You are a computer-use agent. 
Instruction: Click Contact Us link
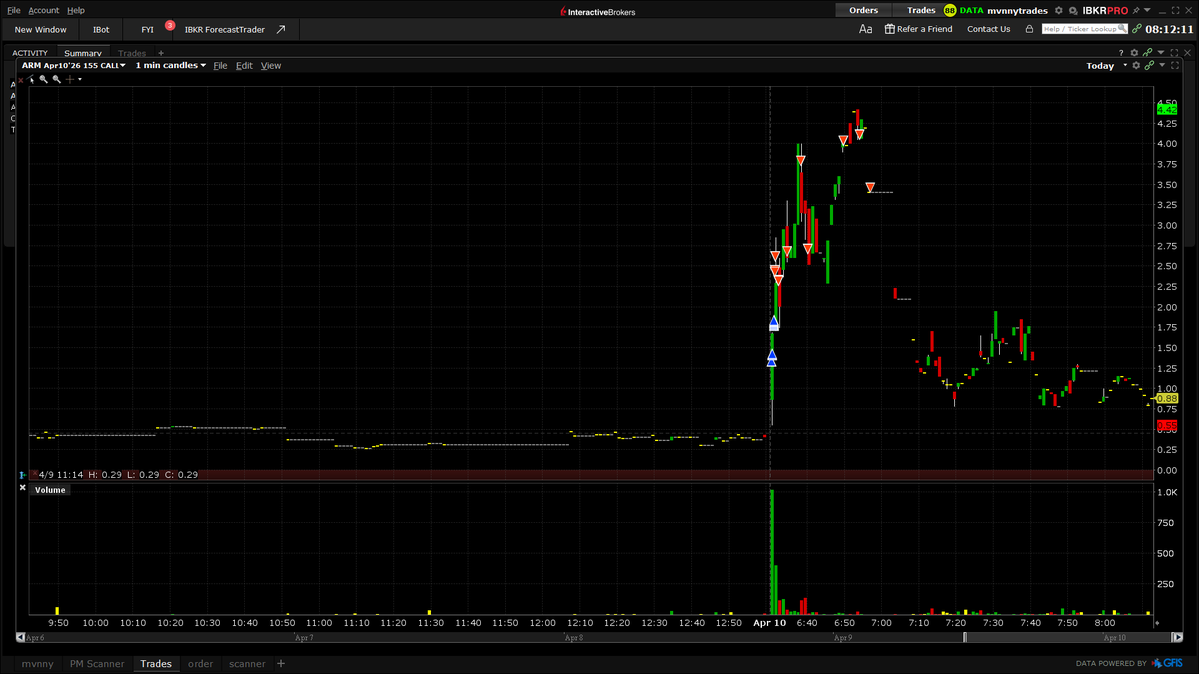(x=989, y=29)
